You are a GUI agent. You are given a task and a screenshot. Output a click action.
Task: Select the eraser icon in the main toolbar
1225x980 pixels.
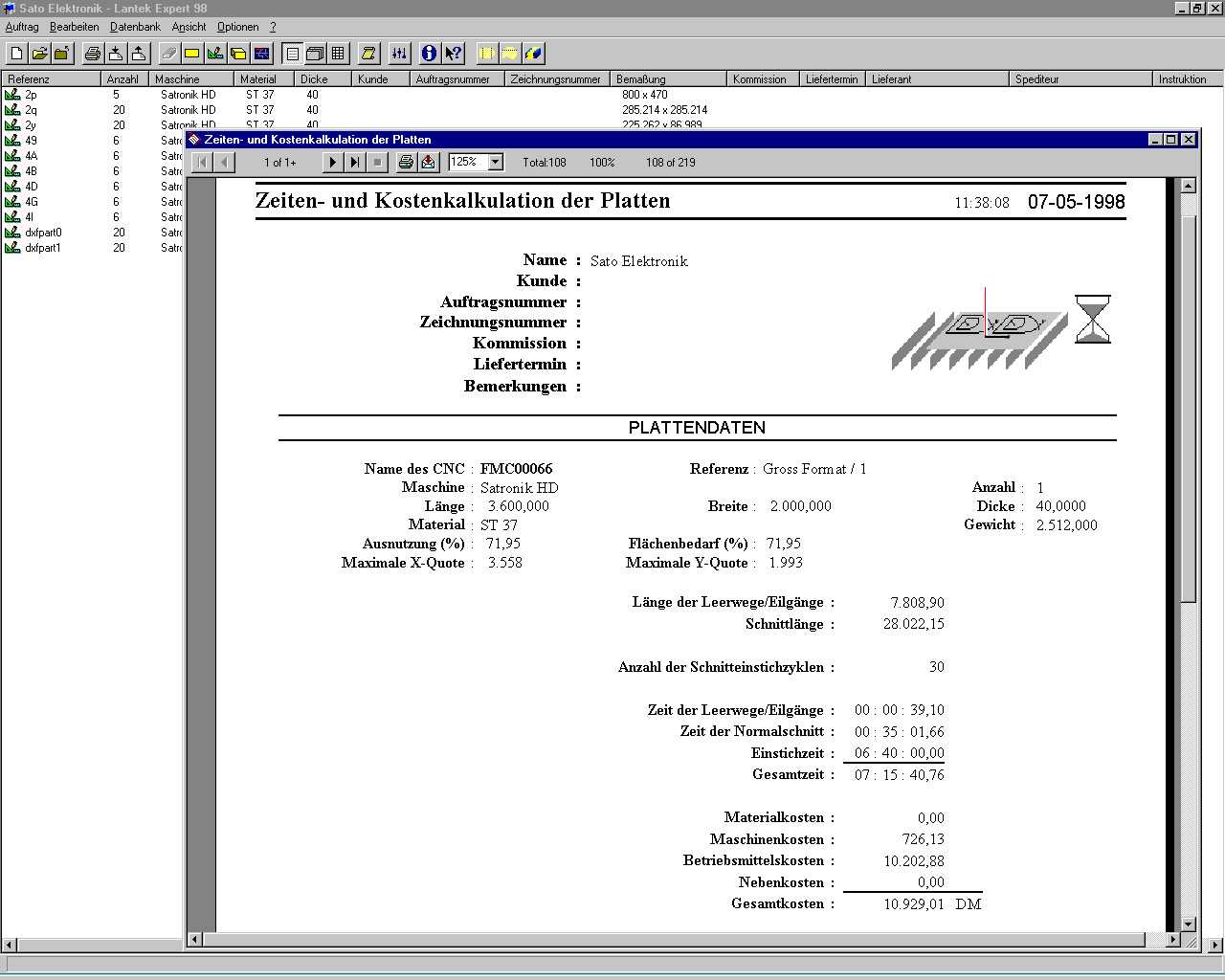169,54
